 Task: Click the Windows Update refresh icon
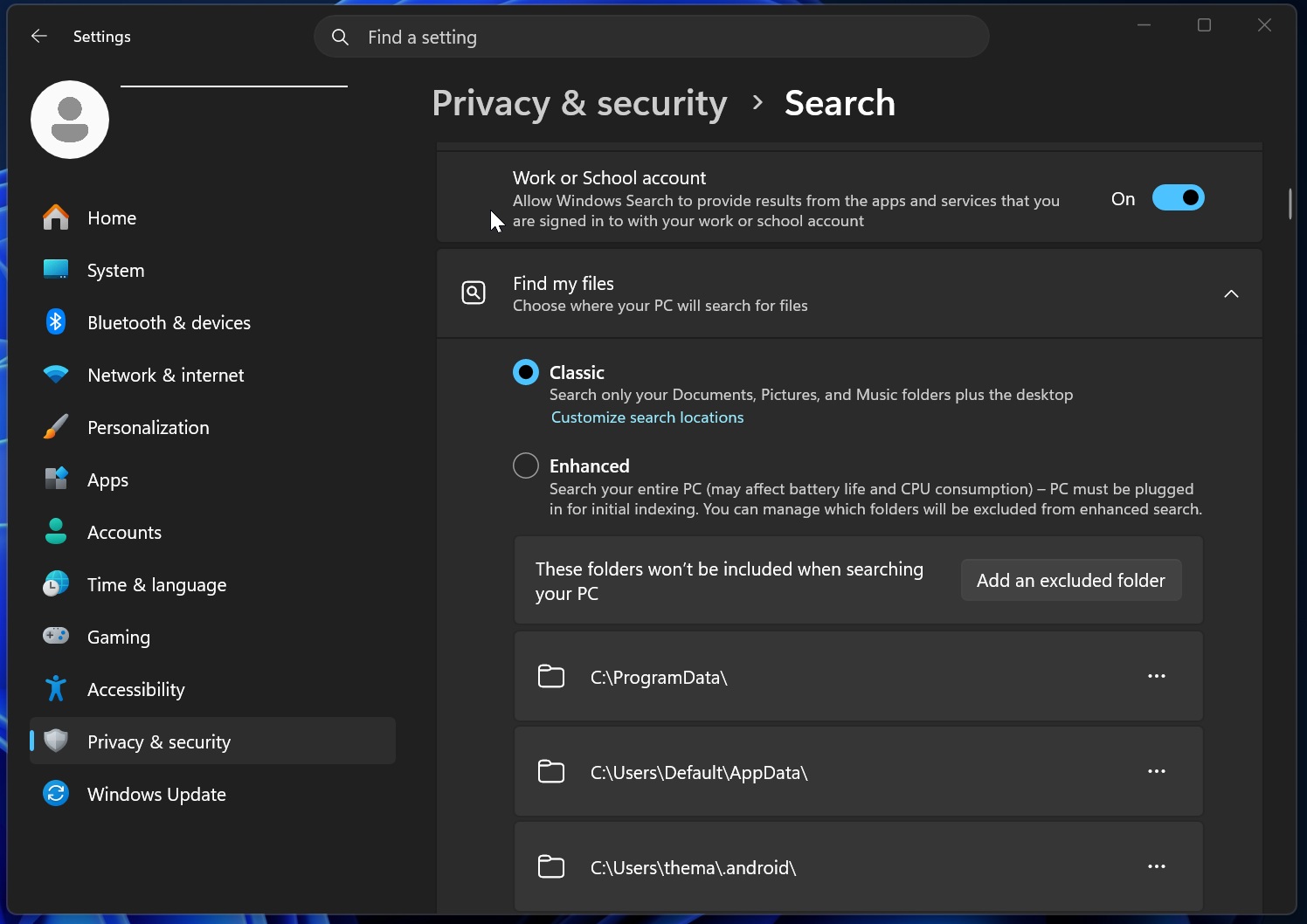(x=56, y=793)
